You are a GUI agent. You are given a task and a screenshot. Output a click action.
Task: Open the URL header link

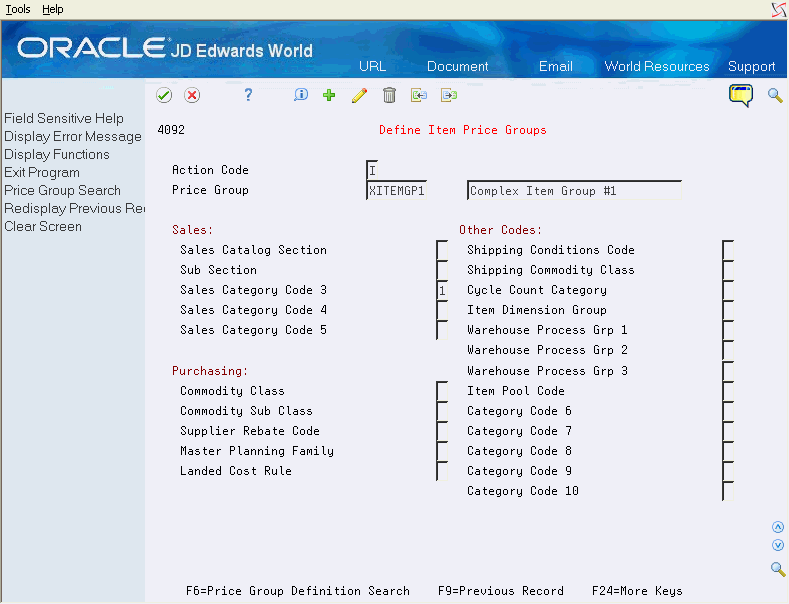coord(372,66)
